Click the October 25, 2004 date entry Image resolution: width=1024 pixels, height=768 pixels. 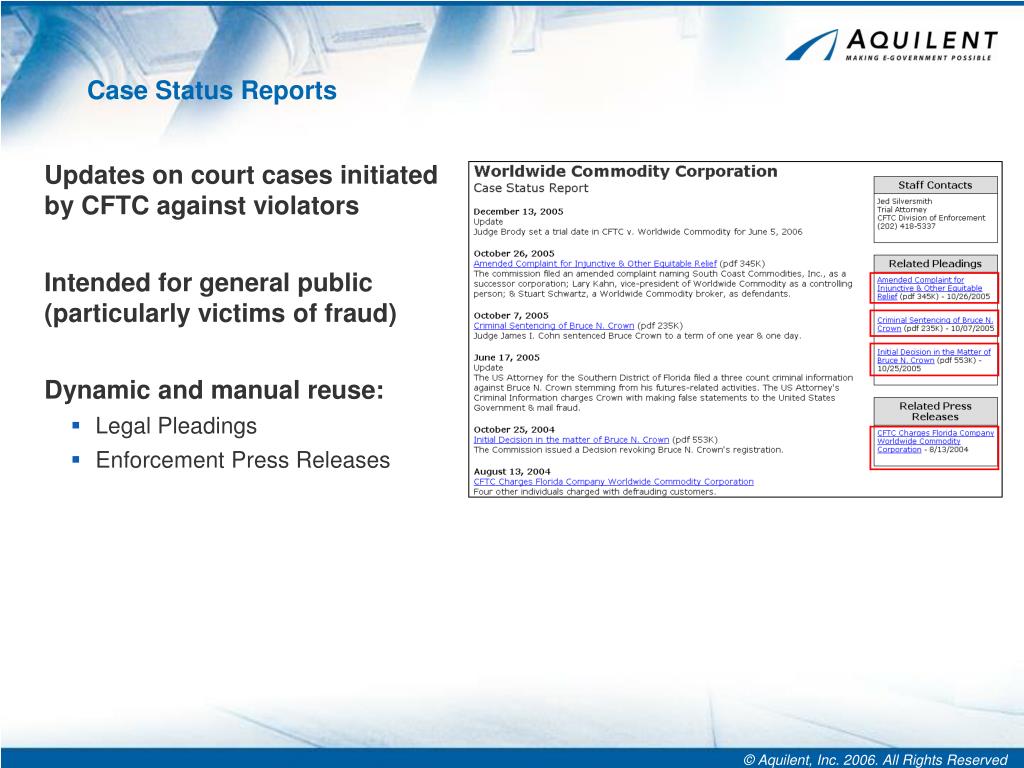514,430
